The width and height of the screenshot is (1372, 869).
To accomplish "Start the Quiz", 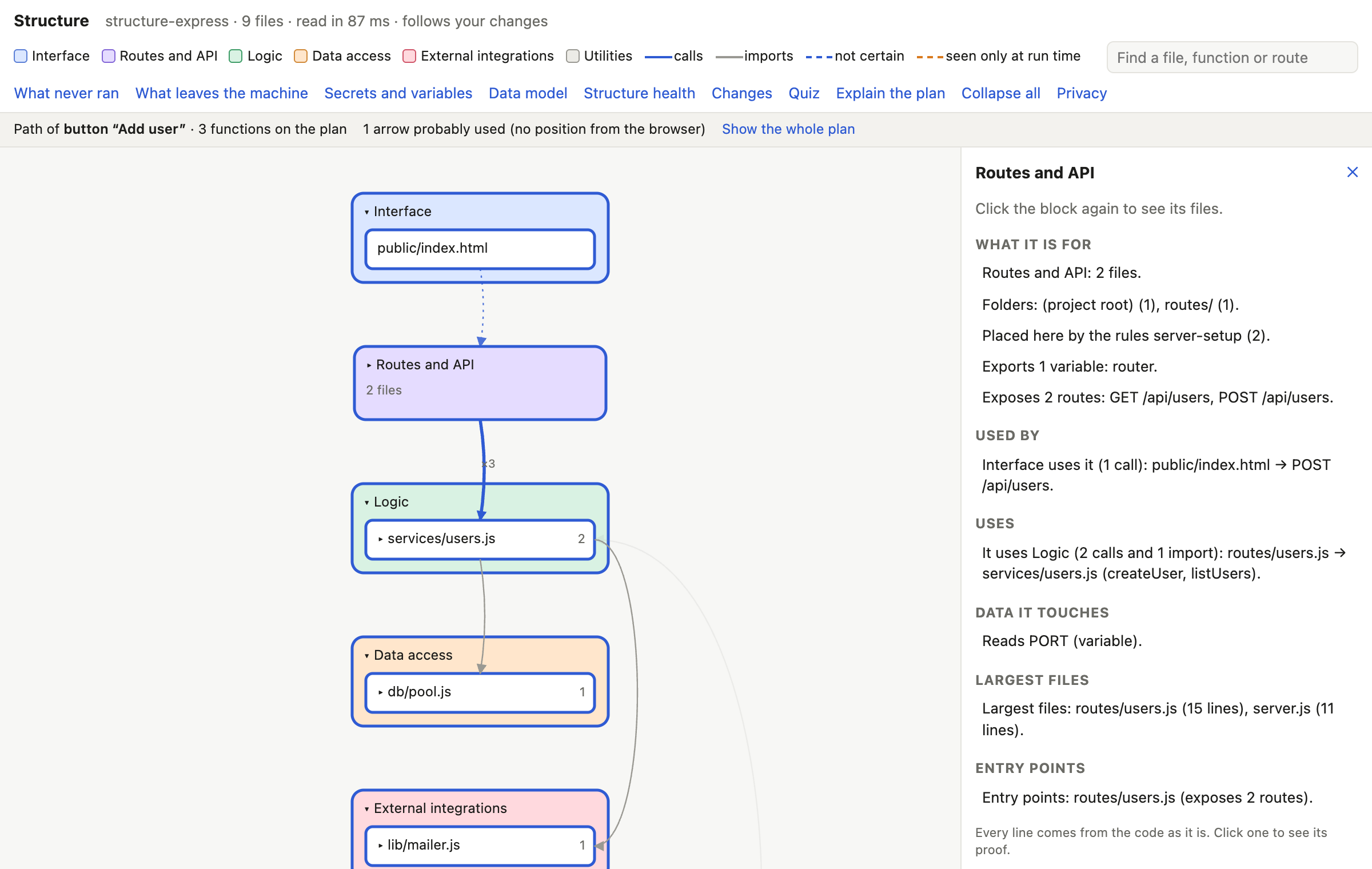I will [804, 93].
